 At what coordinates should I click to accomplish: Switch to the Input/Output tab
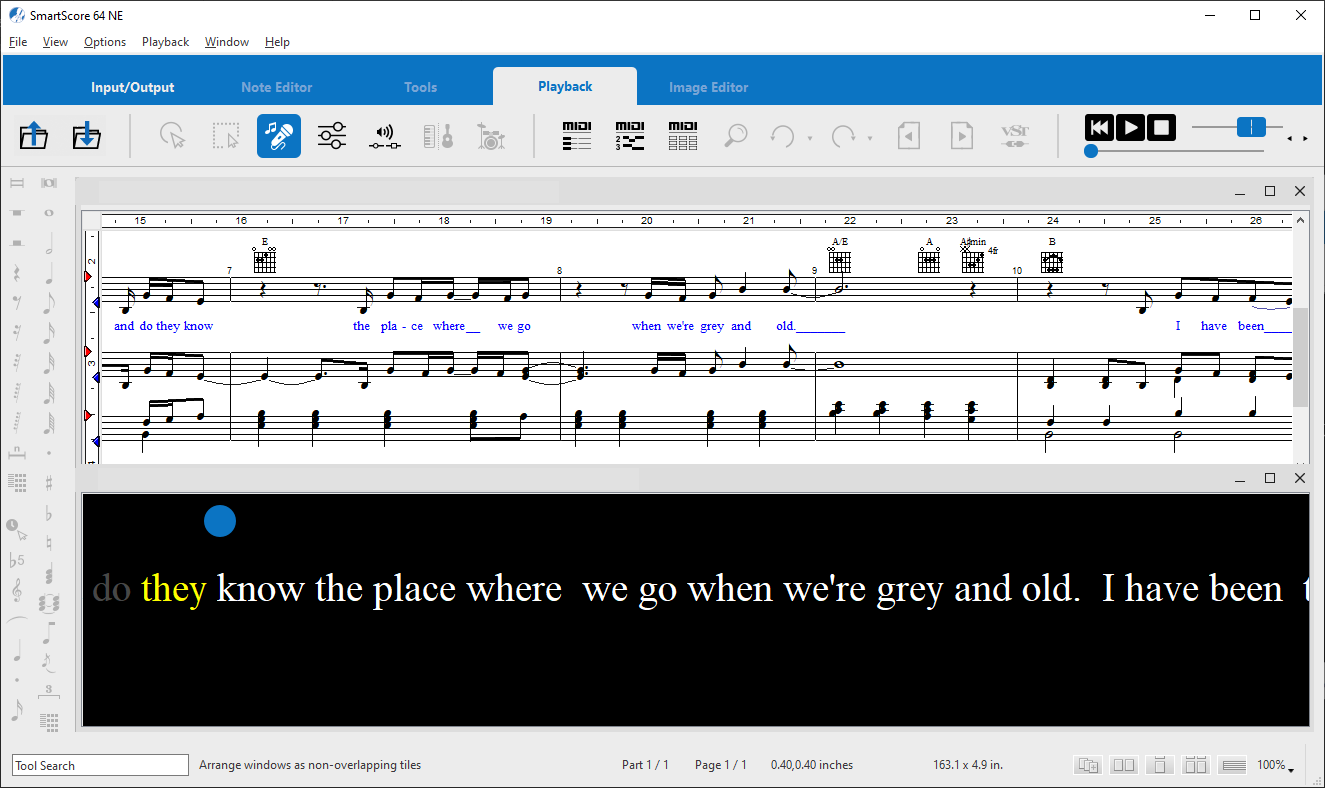pos(133,87)
